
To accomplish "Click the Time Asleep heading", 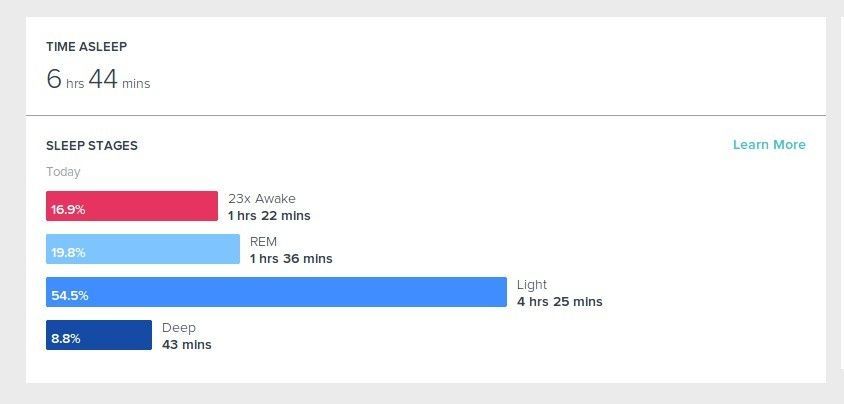I will pos(87,47).
